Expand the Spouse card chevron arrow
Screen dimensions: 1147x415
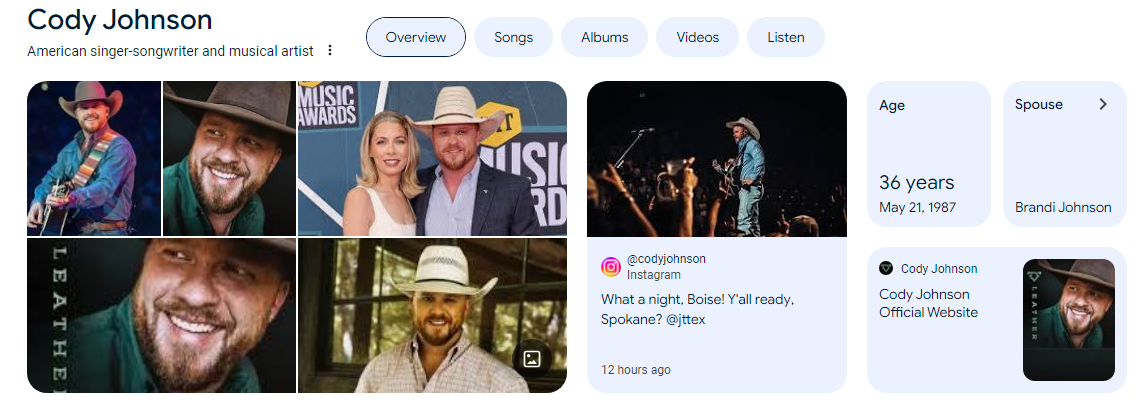1103,105
